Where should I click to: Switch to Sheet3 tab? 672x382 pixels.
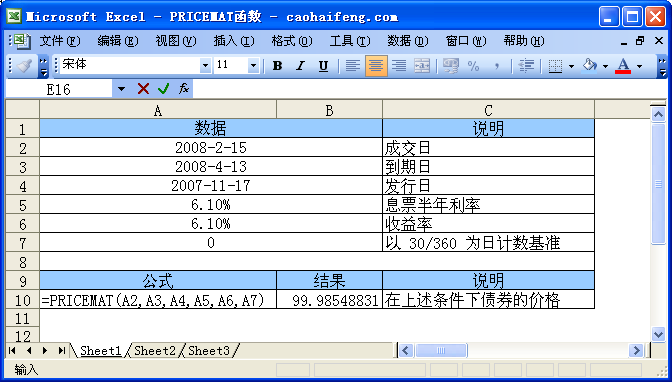click(x=209, y=351)
